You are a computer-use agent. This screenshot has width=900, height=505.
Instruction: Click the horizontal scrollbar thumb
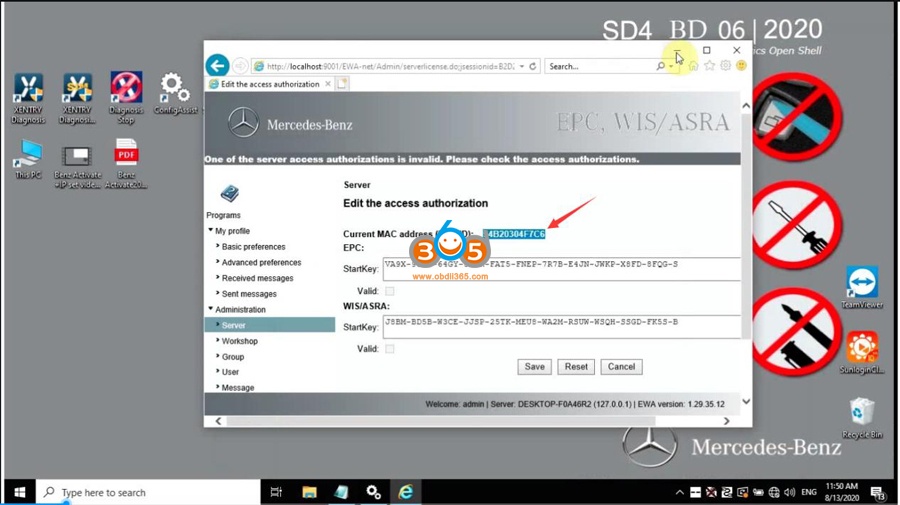coord(441,421)
